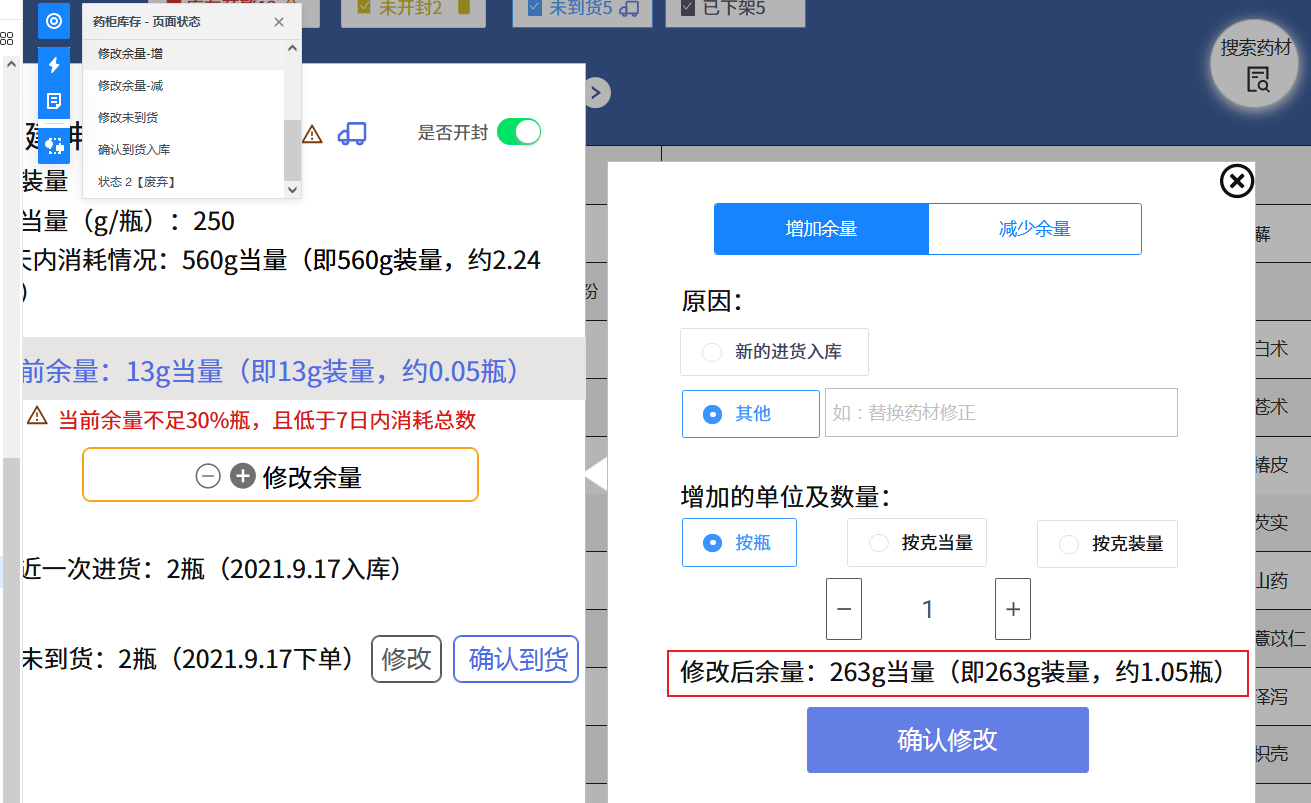Image resolution: width=1311 pixels, height=803 pixels.
Task: Click warning icon beside 当前余量不足30%瓶
Action: pos(37,415)
